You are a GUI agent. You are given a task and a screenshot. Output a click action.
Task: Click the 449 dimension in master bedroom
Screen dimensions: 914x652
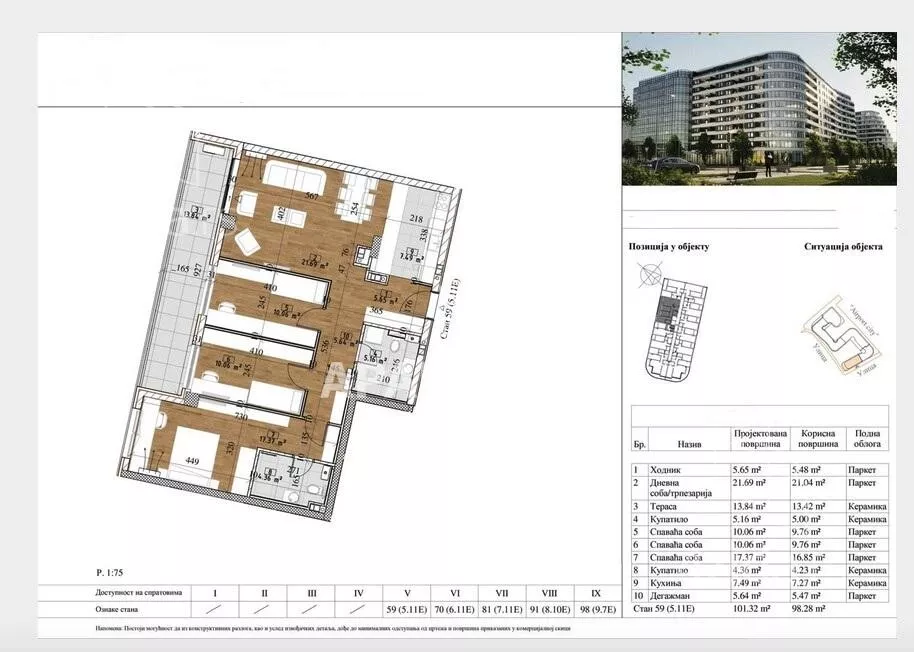coord(192,461)
